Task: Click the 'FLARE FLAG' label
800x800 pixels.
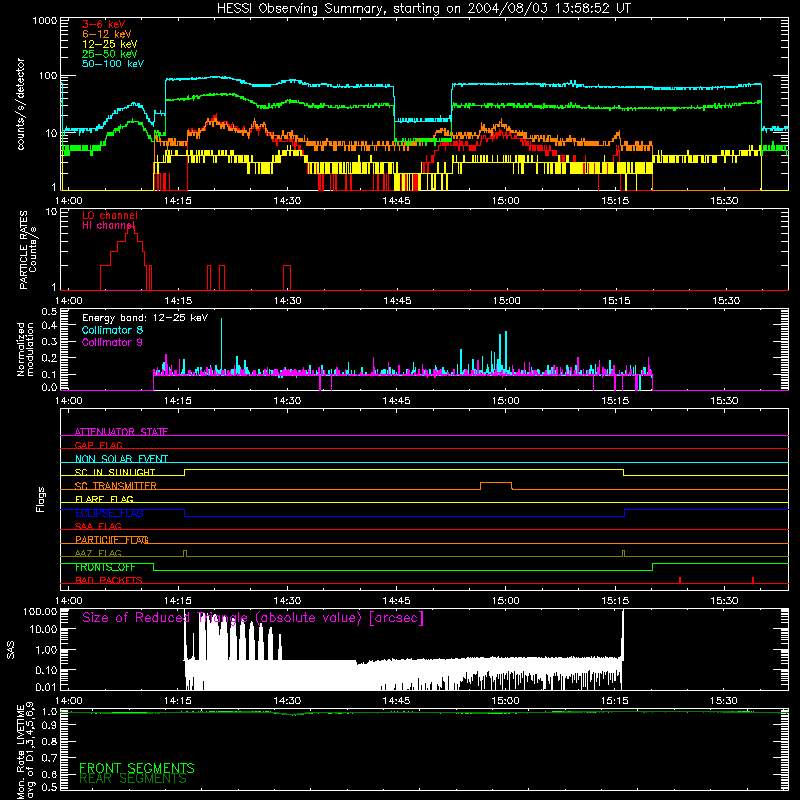Action: [x=104, y=499]
